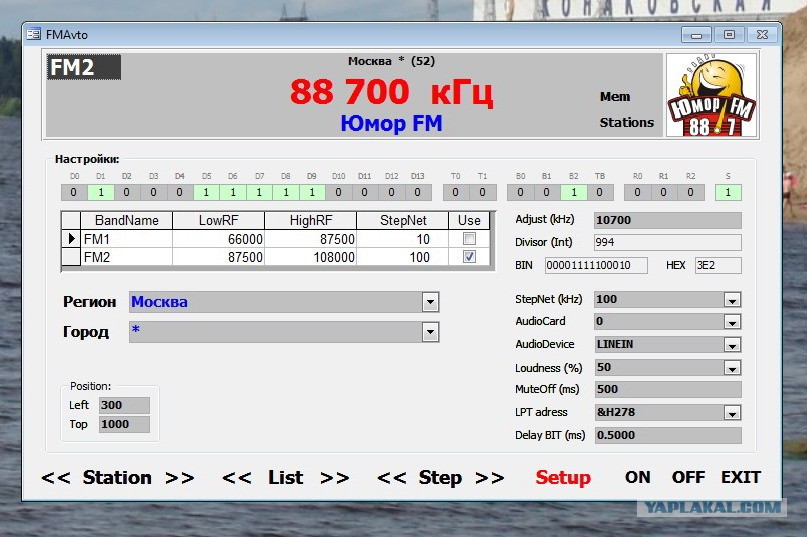The height and width of the screenshot is (537, 807).
Task: Click the Adjust (kHz) field
Action: click(668, 220)
